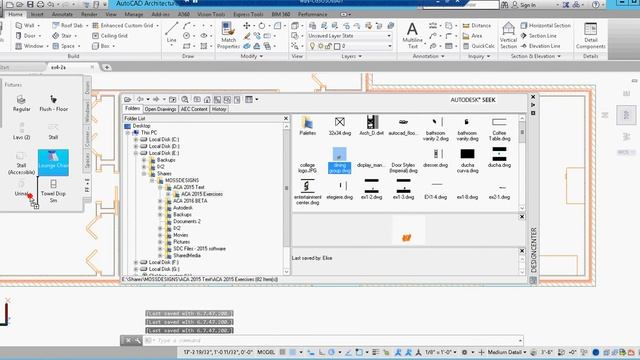Activate Match Properties
Screen dimensions: 640x360
228,36
